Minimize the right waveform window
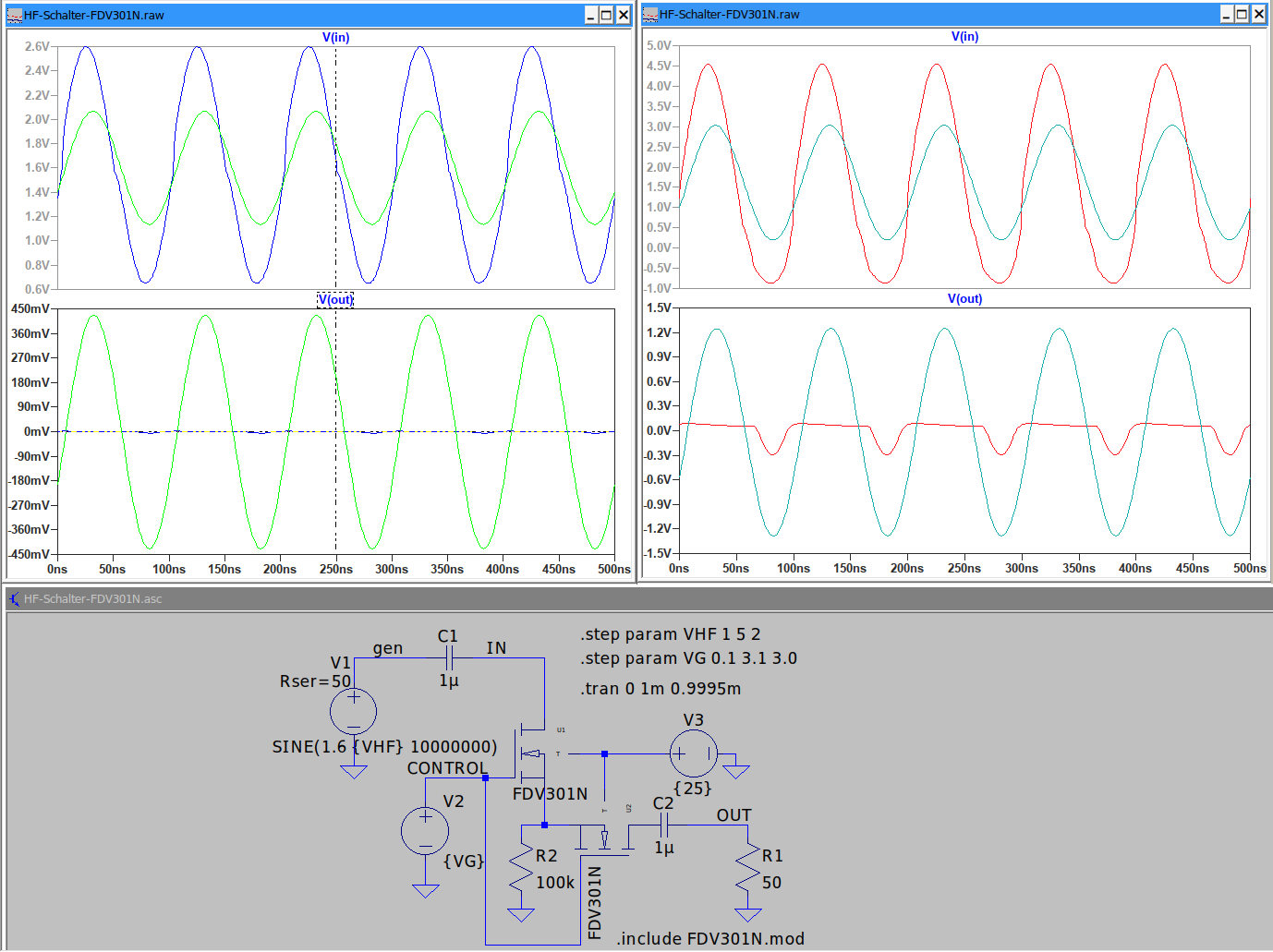The width and height of the screenshot is (1273, 952). 1226,14
